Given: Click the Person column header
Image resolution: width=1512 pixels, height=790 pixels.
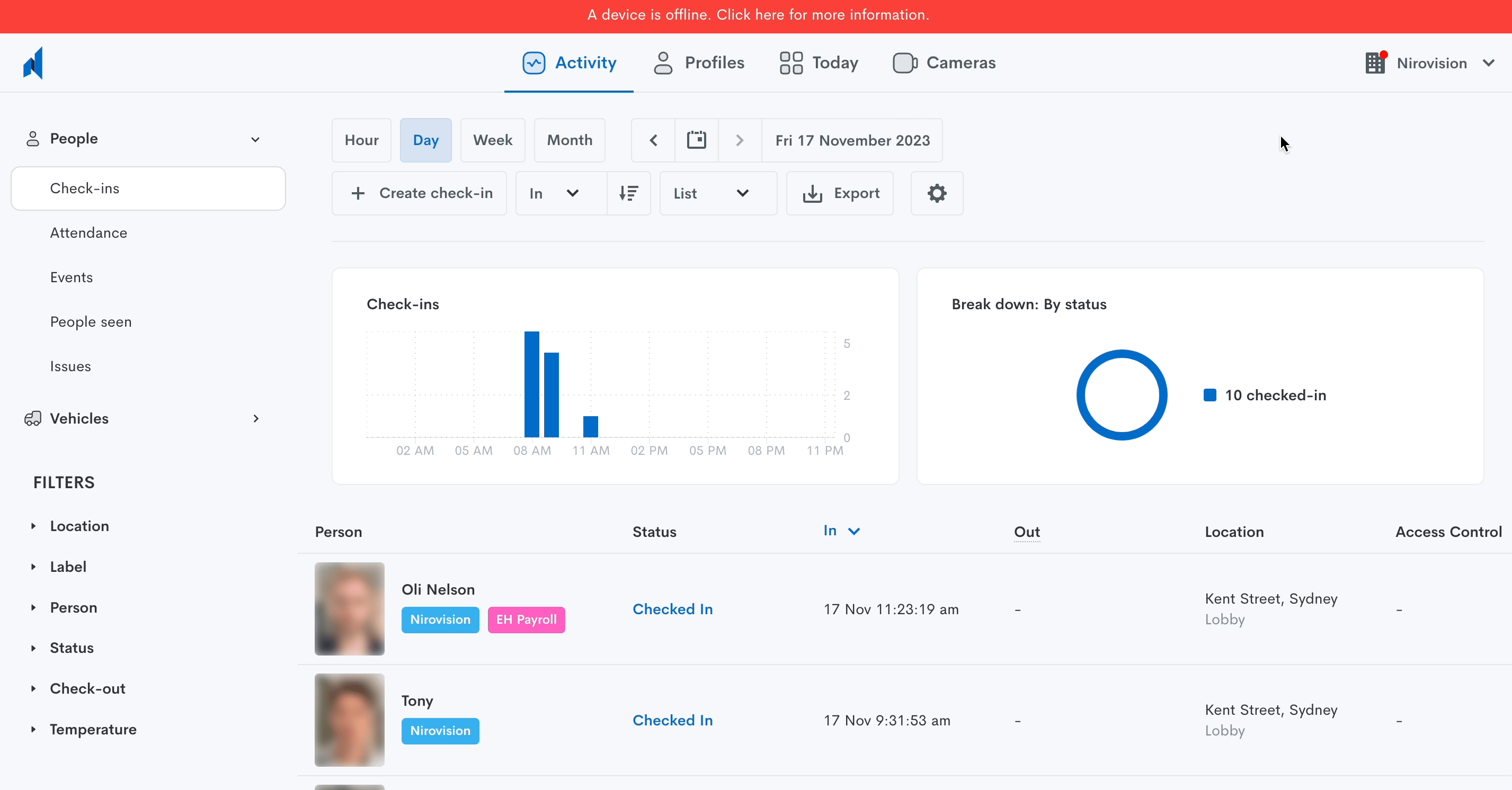Looking at the screenshot, I should (x=339, y=532).
